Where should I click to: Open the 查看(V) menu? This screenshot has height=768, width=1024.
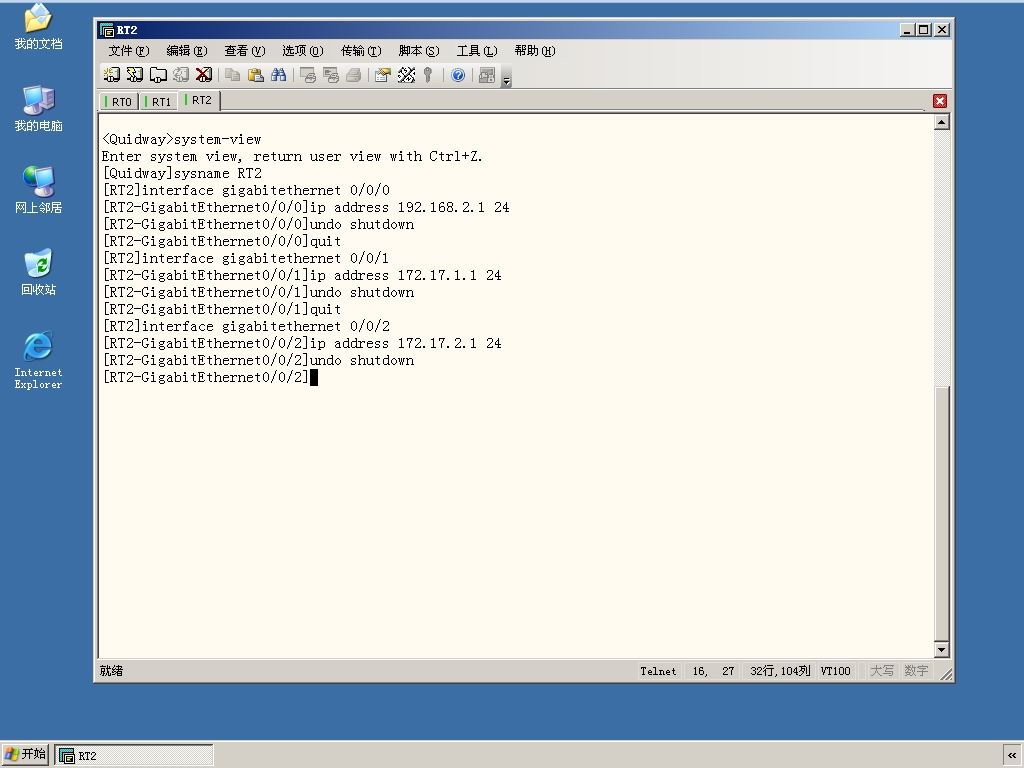pyautogui.click(x=245, y=51)
